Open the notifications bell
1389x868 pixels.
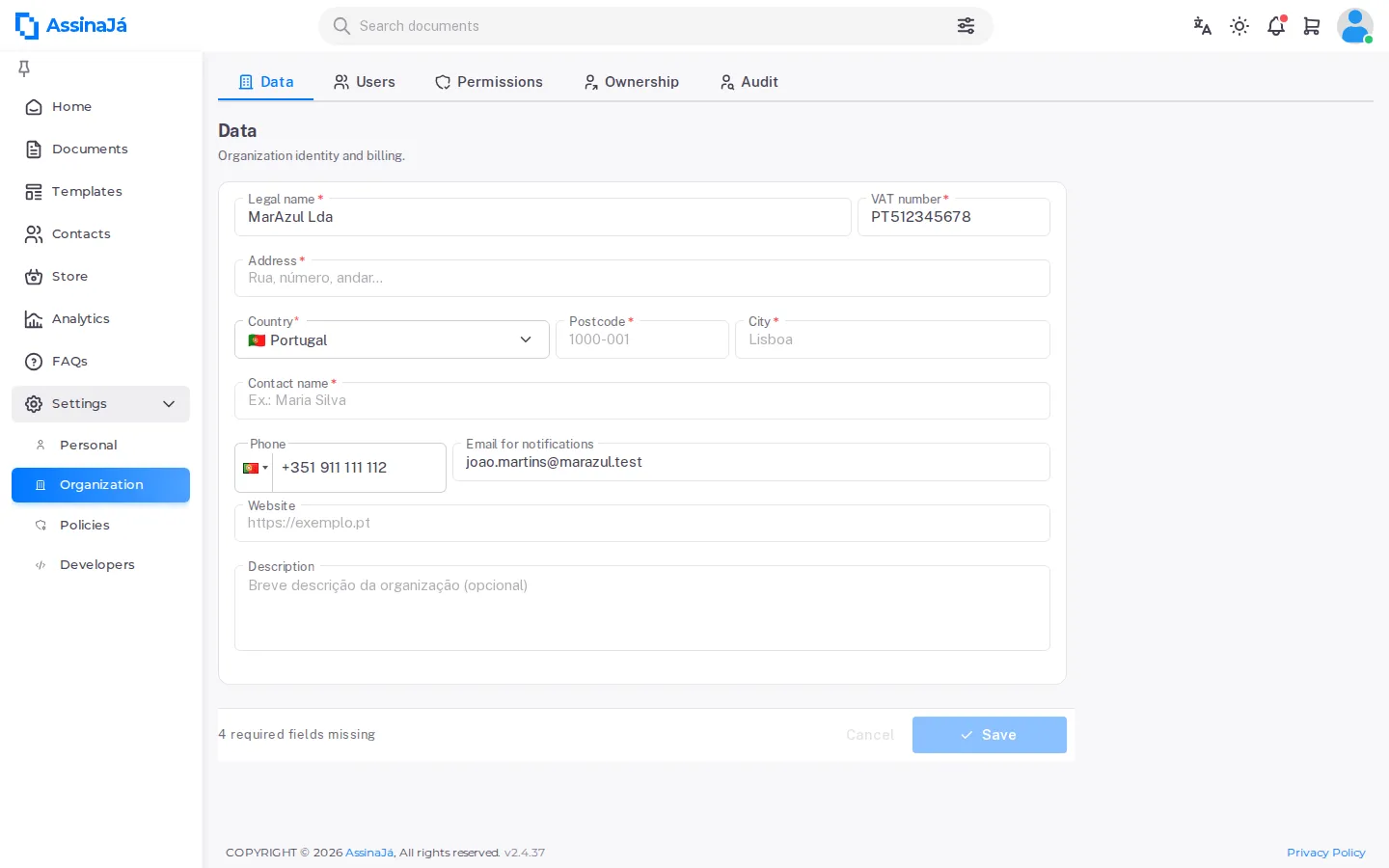[1276, 26]
